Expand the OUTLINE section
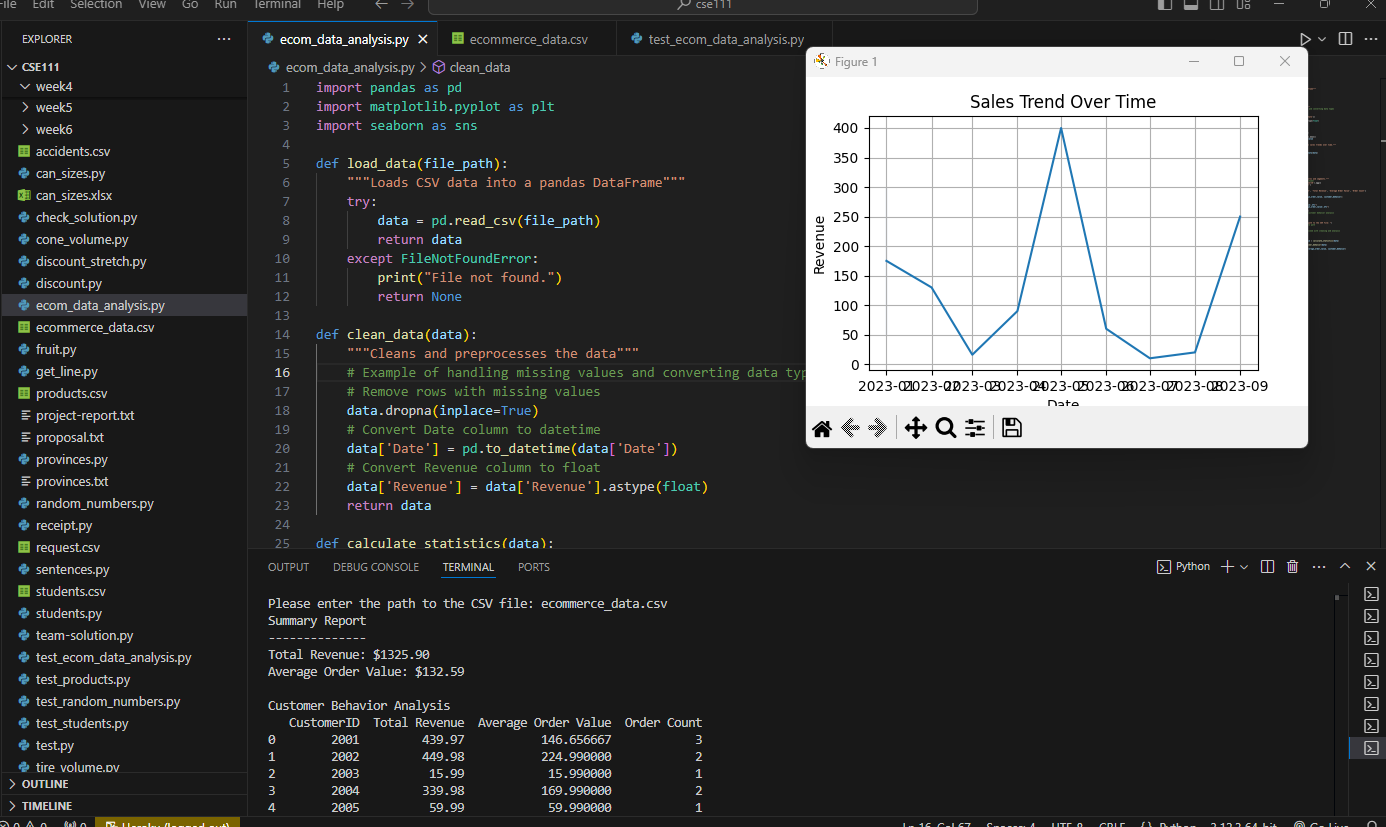Image resolution: width=1386 pixels, height=827 pixels. (x=45, y=784)
